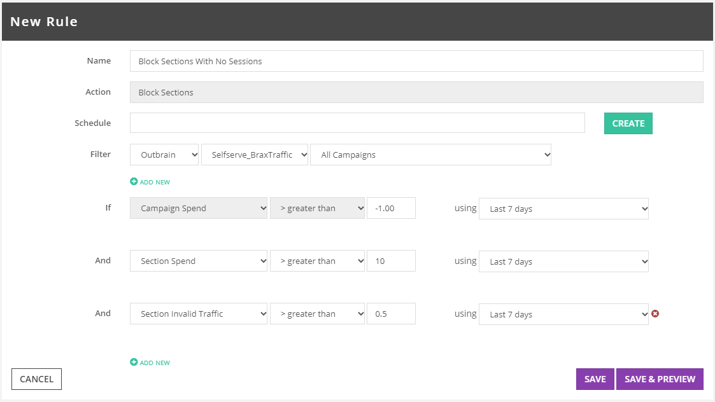The height and width of the screenshot is (402, 715).
Task: Click the Name input field
Action: (x=416, y=61)
